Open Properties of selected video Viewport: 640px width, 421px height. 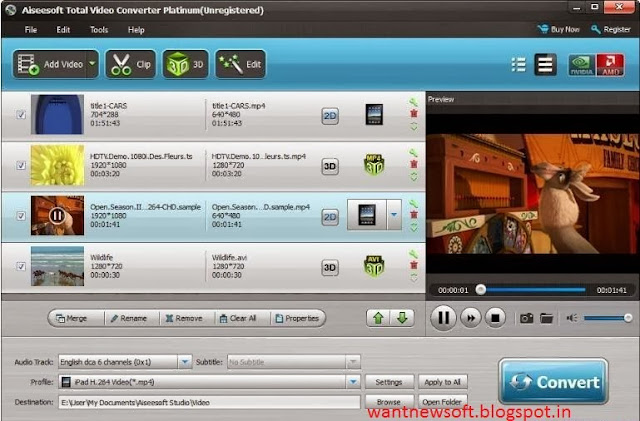298,318
